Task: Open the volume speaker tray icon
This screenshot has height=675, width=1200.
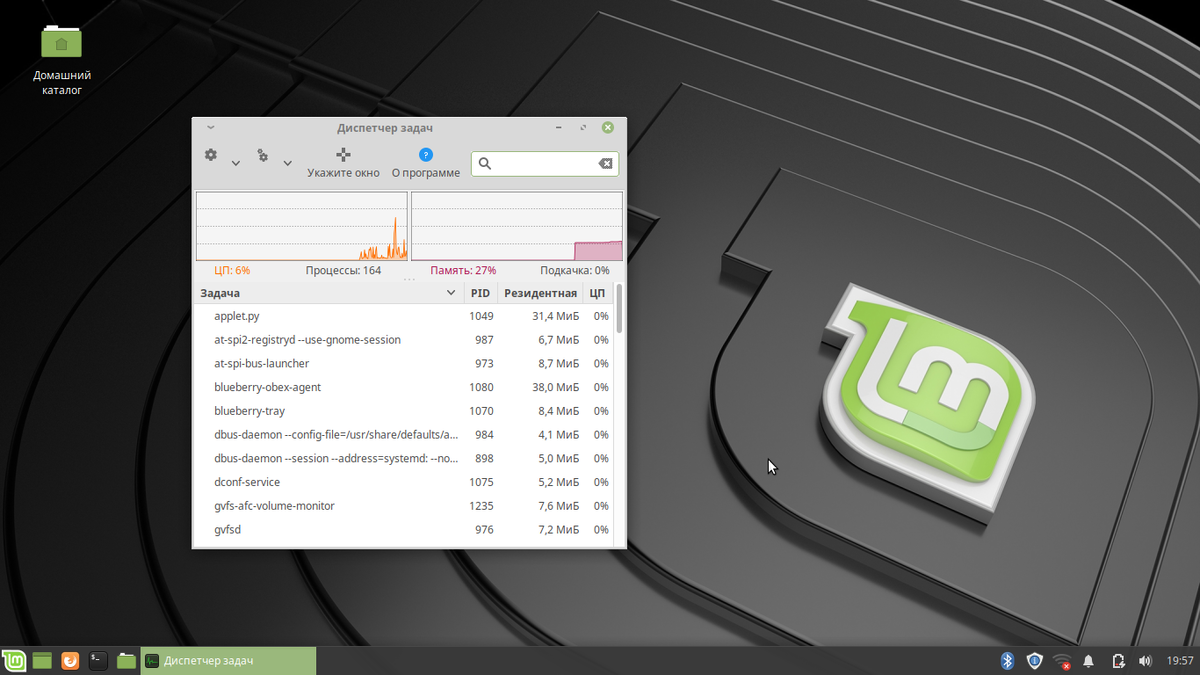Action: (1145, 661)
